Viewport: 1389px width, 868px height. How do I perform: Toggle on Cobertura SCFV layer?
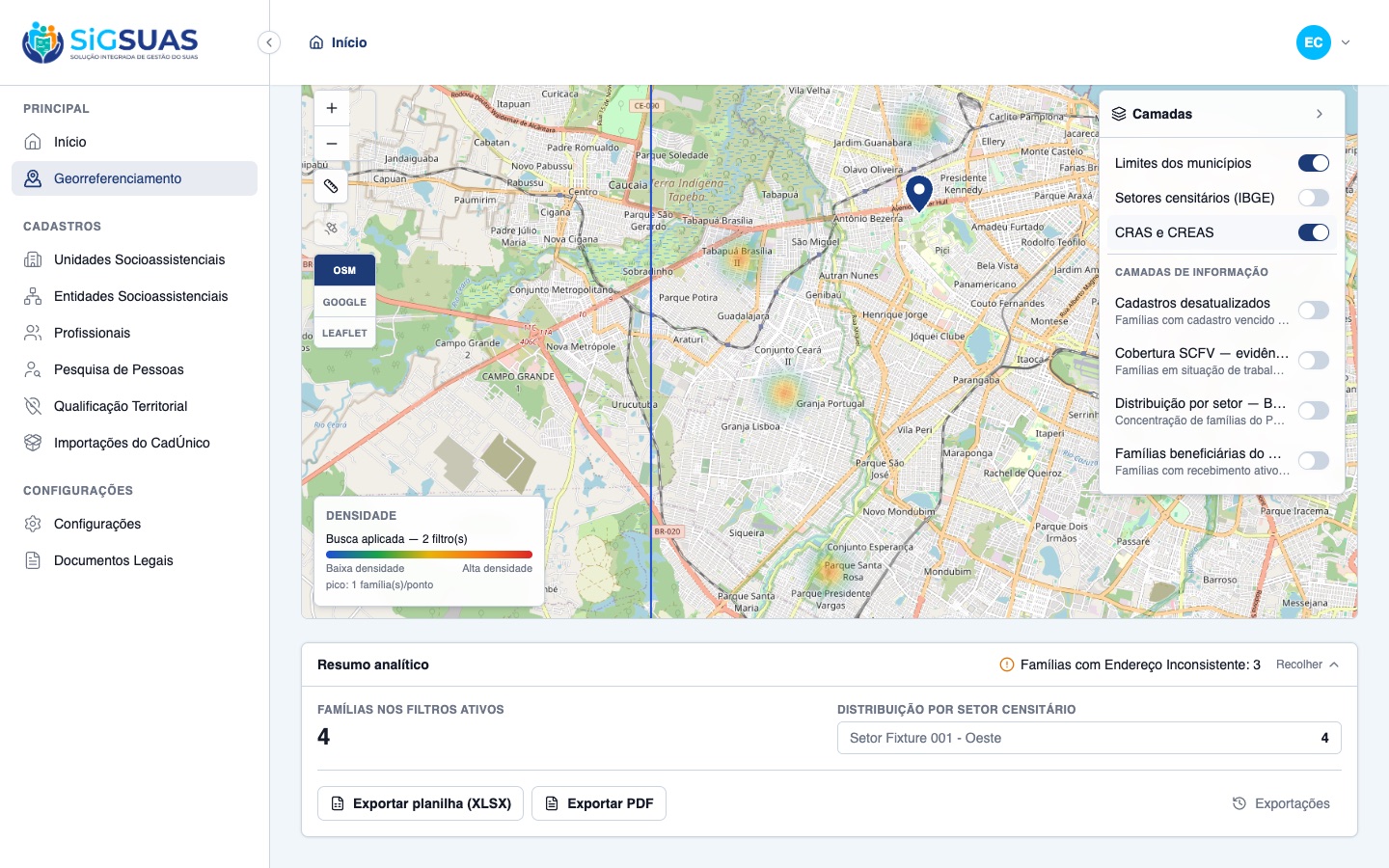tap(1314, 360)
